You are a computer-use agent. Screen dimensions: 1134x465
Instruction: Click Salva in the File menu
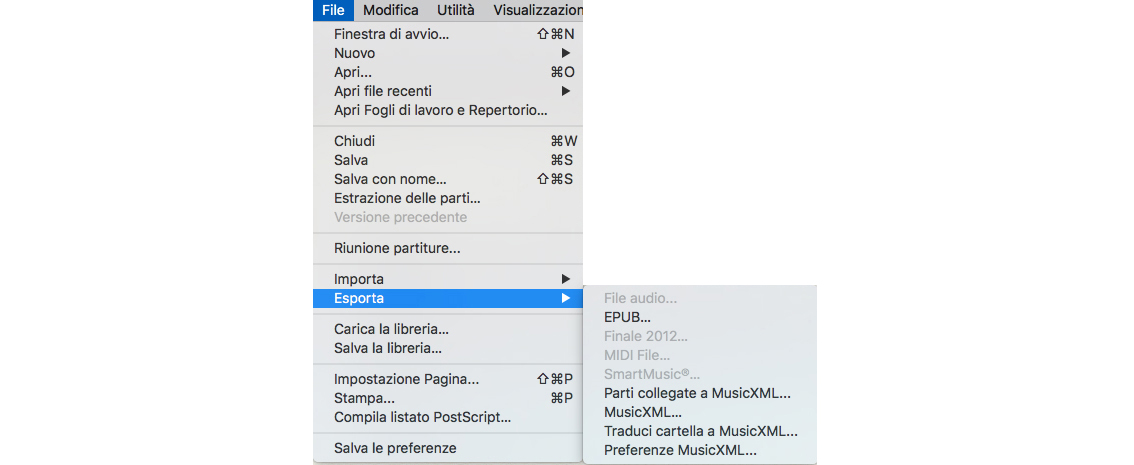click(351, 160)
